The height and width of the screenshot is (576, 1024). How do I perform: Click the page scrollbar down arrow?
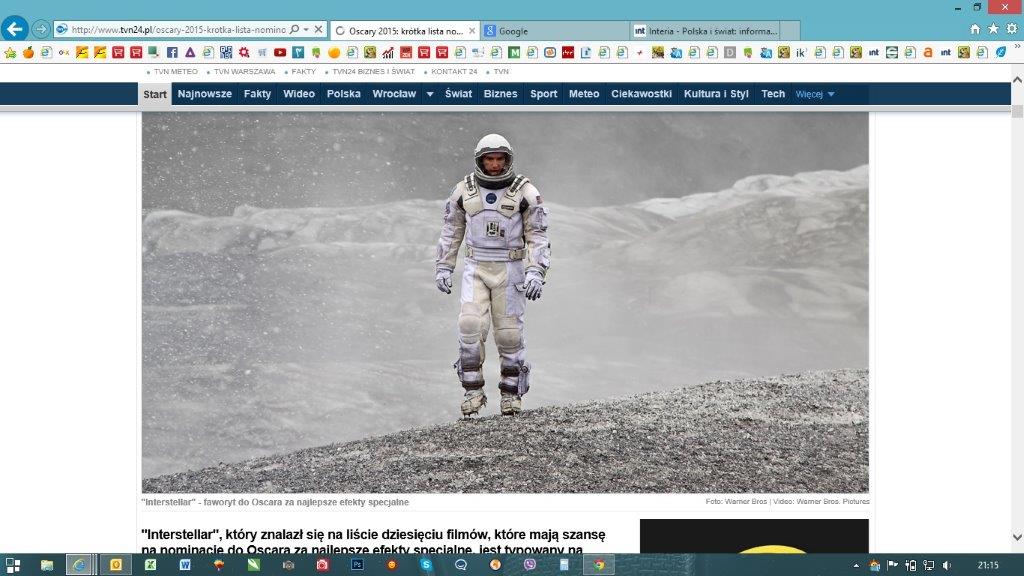tap(1017, 537)
